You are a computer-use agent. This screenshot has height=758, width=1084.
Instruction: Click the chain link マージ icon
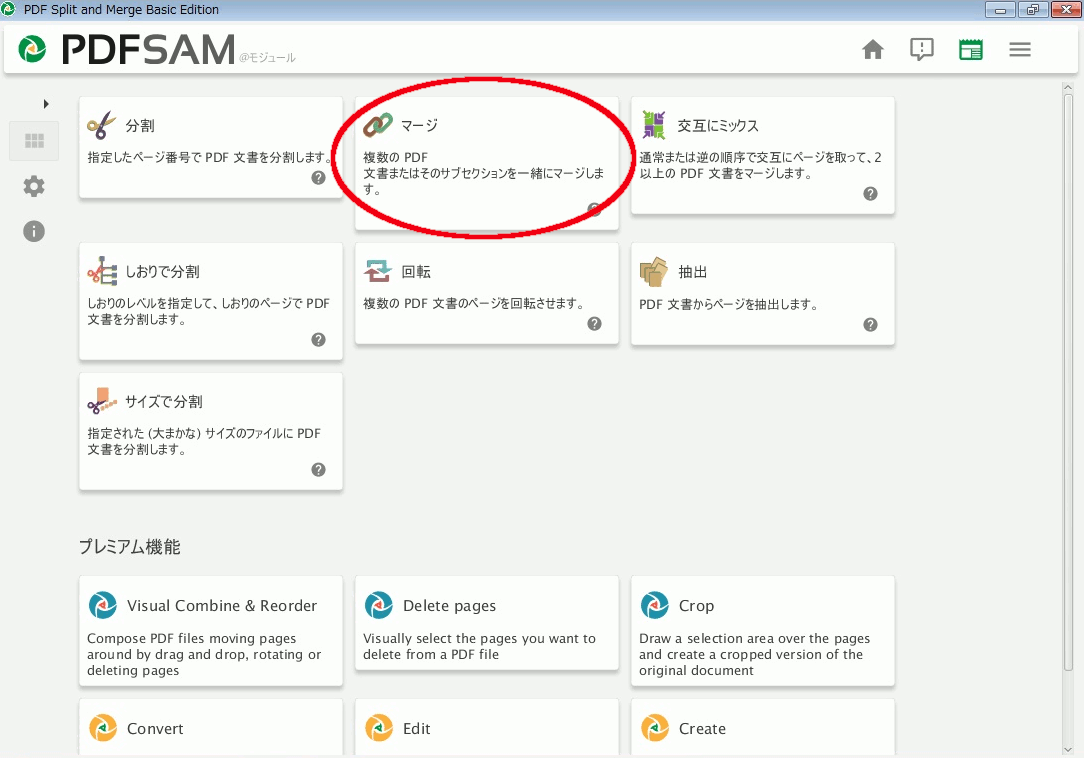[378, 125]
